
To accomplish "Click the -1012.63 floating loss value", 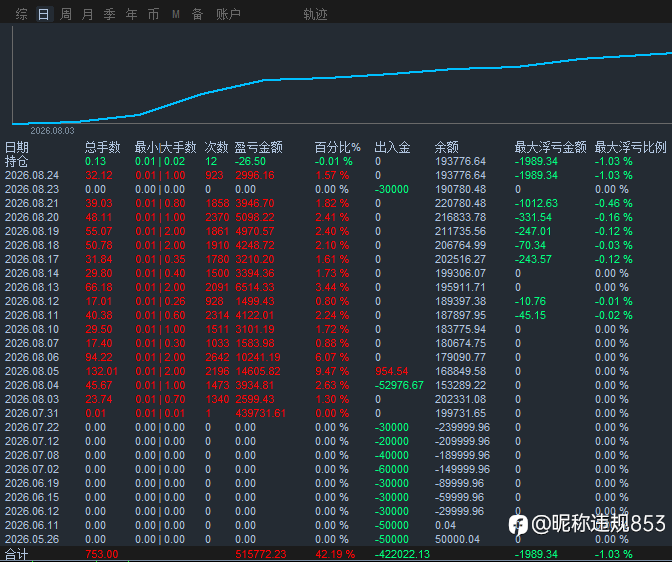I will 536,203.
